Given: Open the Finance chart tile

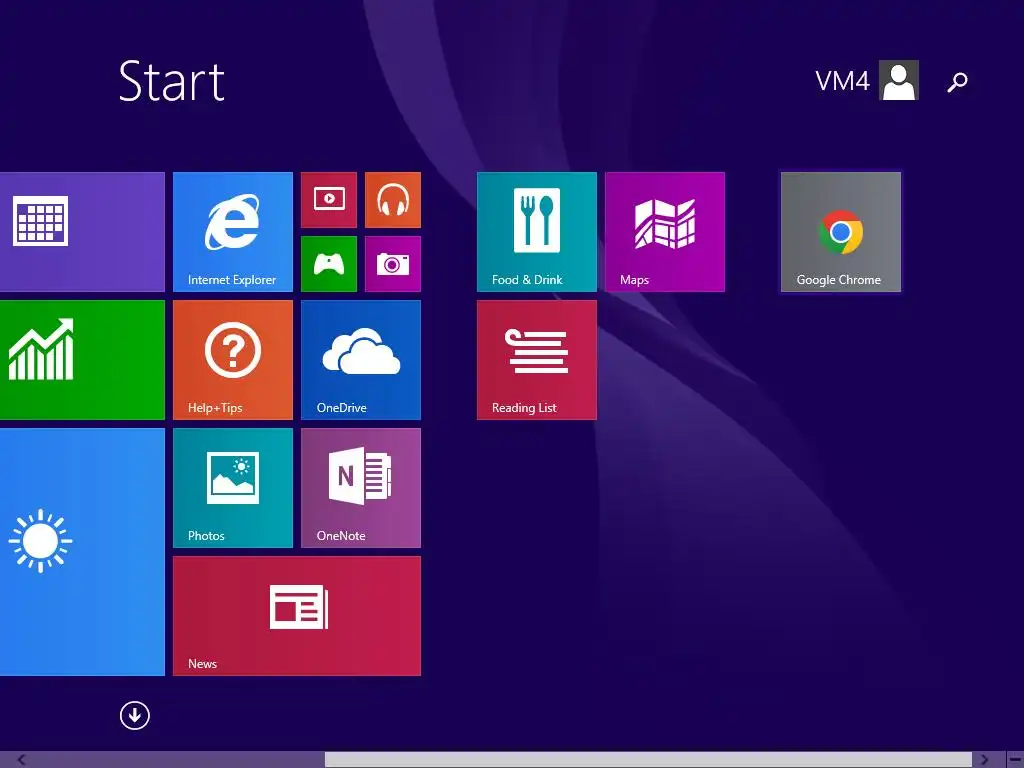Looking at the screenshot, I should tap(82, 360).
